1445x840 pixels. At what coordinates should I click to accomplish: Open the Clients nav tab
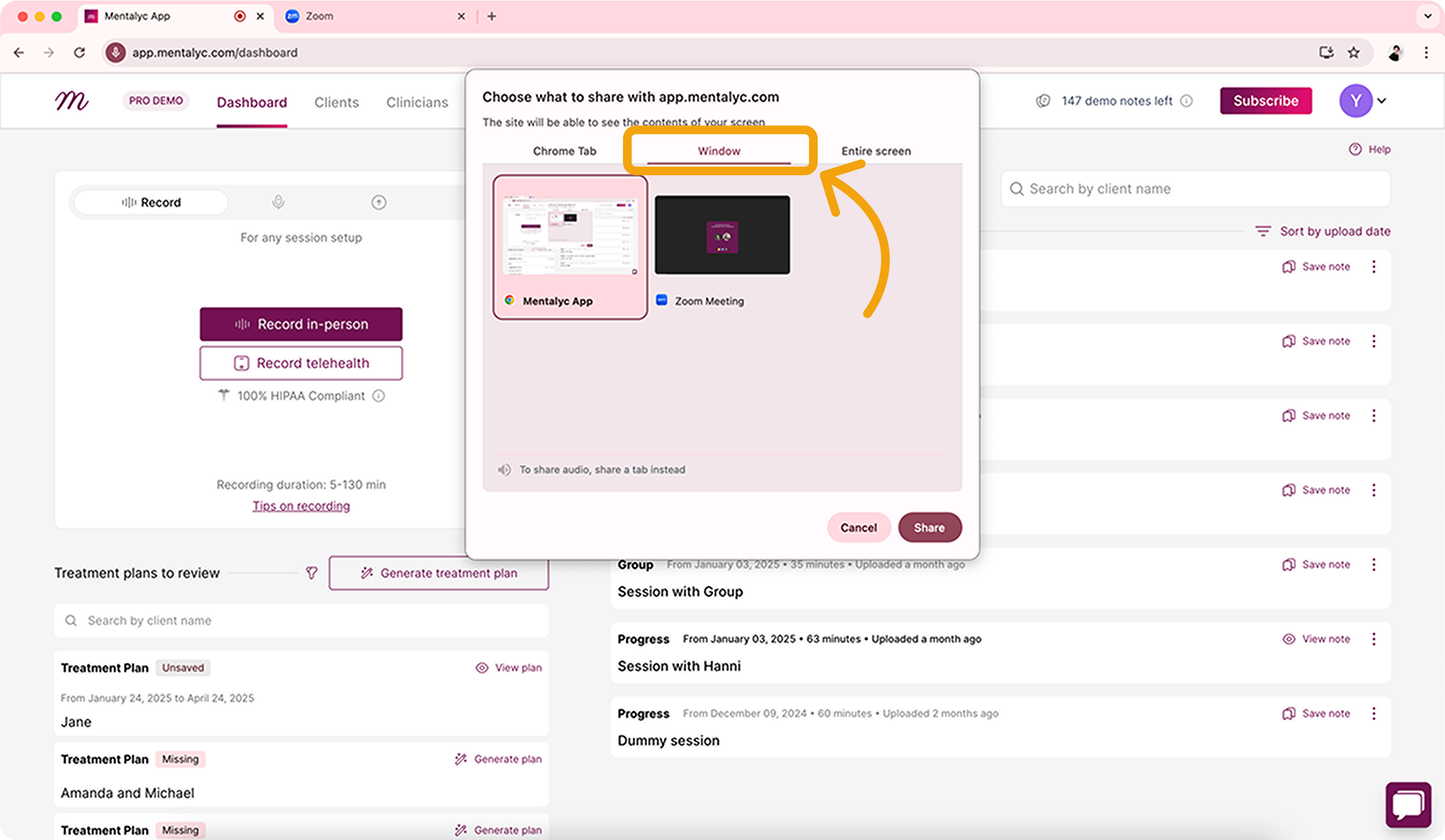click(336, 103)
